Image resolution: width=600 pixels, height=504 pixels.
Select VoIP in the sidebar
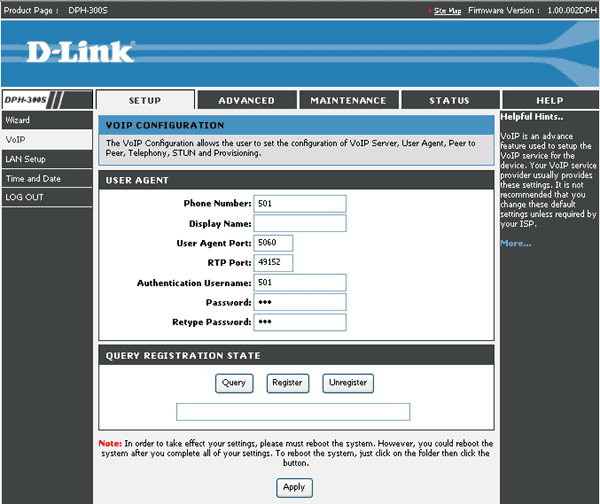click(x=47, y=140)
